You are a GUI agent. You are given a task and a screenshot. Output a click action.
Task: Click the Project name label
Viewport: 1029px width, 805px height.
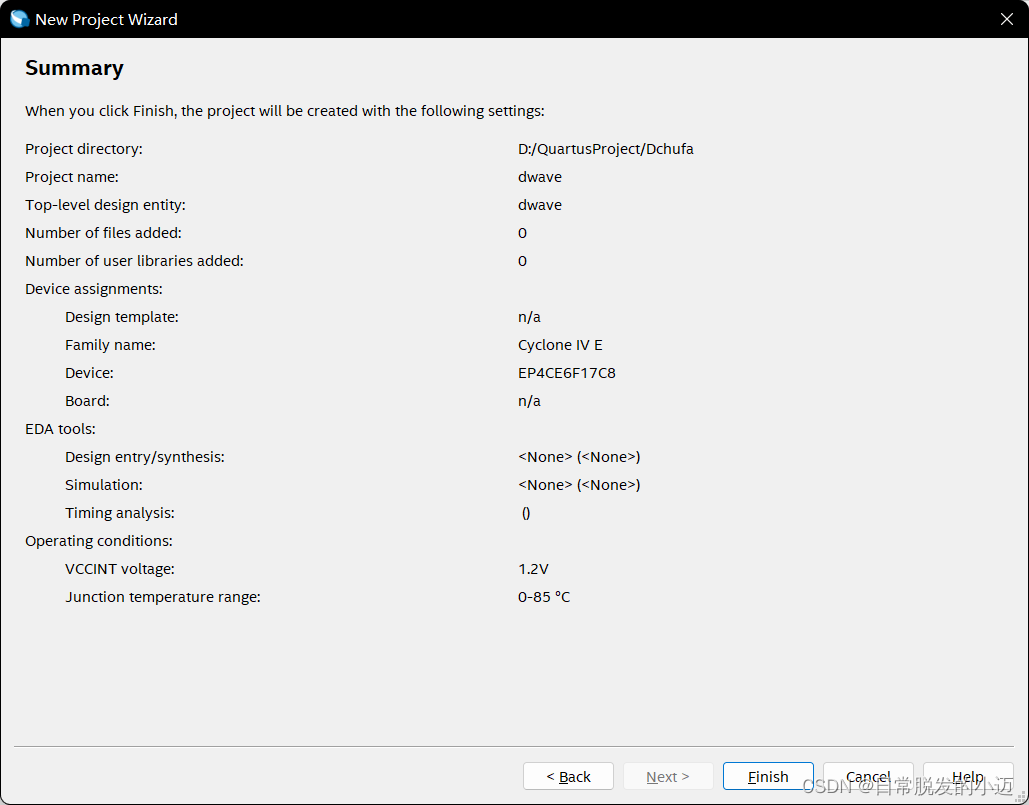tap(72, 177)
